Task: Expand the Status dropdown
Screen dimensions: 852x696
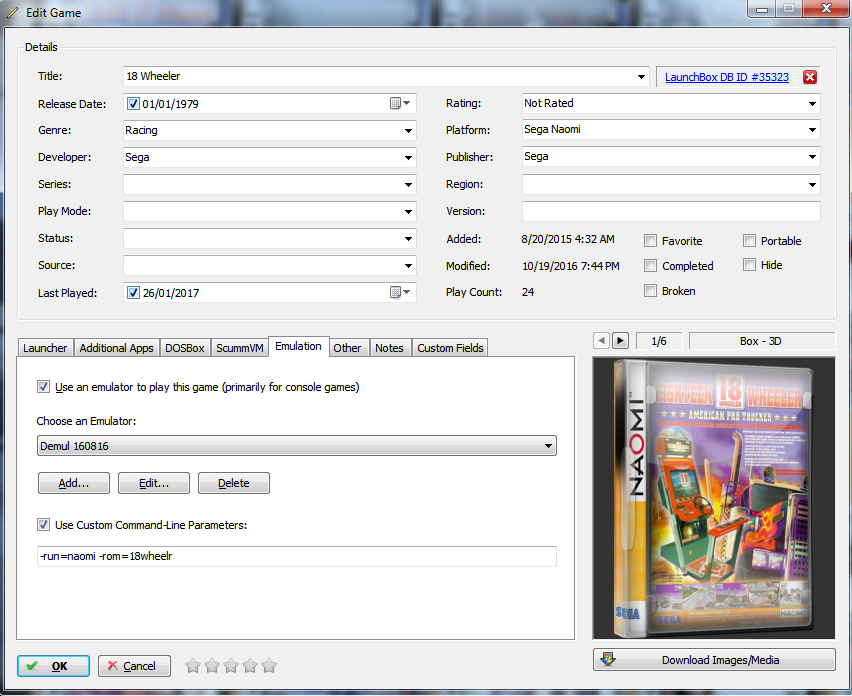Action: tap(408, 239)
